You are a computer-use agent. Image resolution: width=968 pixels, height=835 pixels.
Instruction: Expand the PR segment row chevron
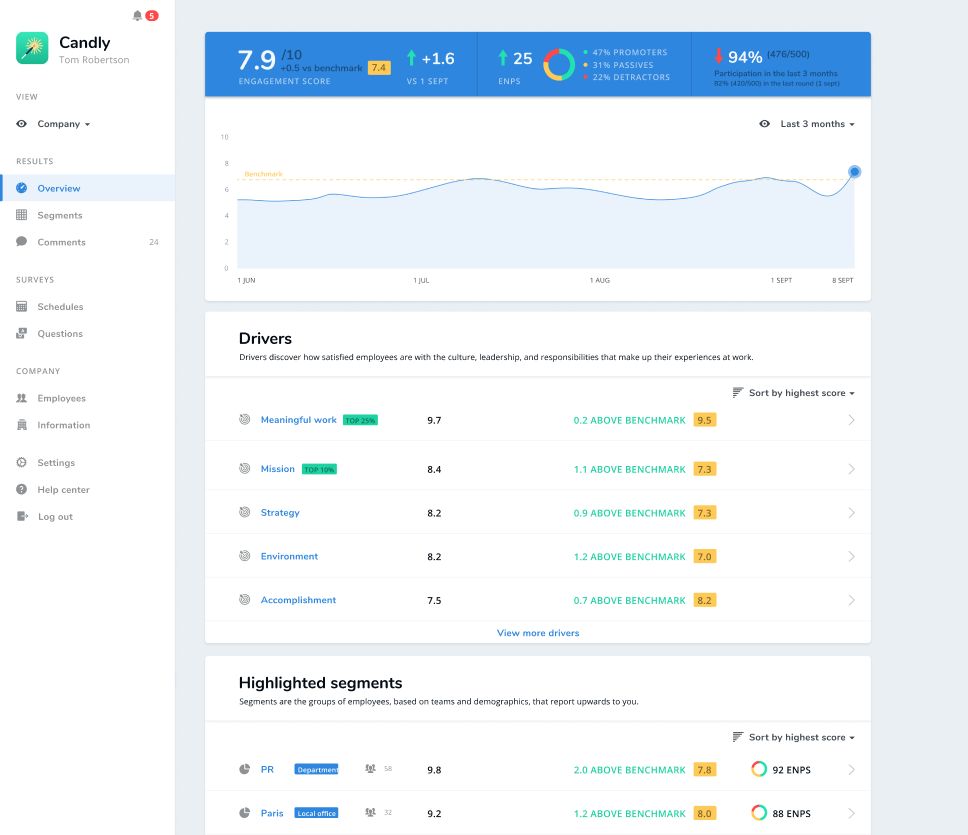pyautogui.click(x=851, y=770)
